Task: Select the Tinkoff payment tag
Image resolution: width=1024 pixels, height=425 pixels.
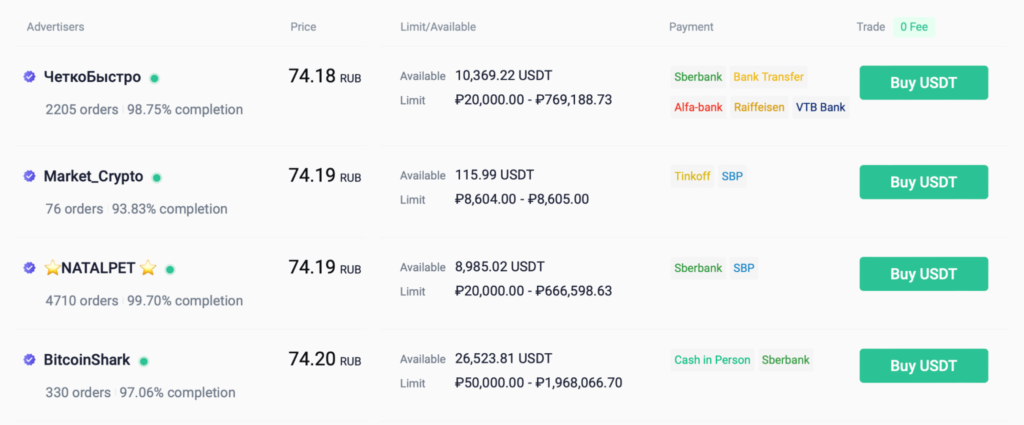Action: tap(692, 176)
